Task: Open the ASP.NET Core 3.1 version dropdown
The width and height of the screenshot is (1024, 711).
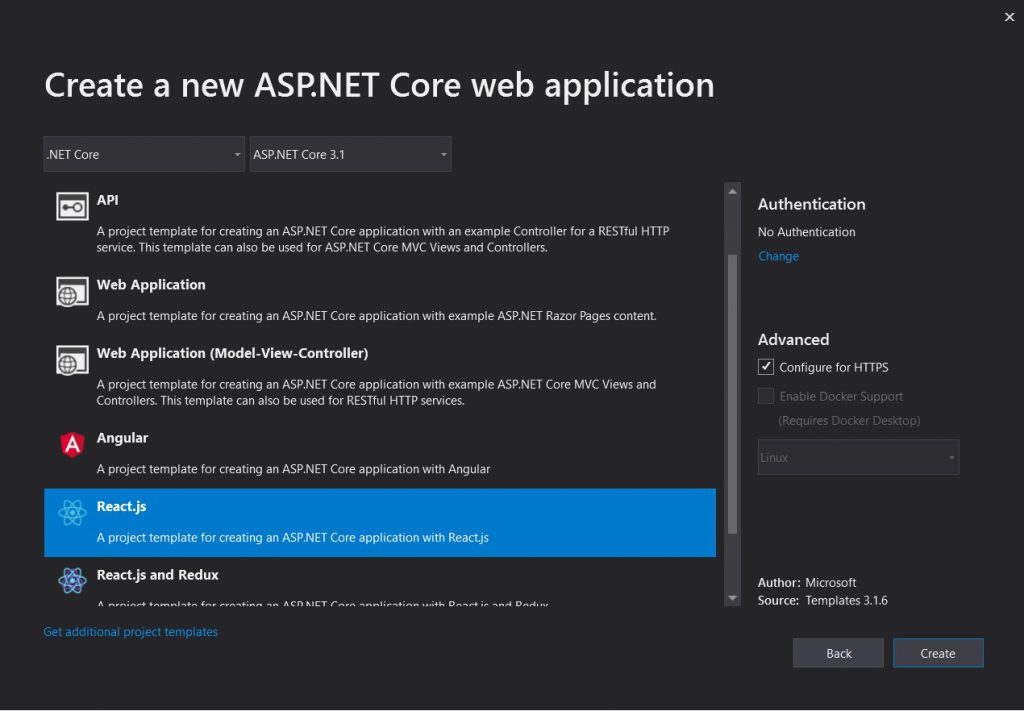Action: pyautogui.click(x=350, y=153)
